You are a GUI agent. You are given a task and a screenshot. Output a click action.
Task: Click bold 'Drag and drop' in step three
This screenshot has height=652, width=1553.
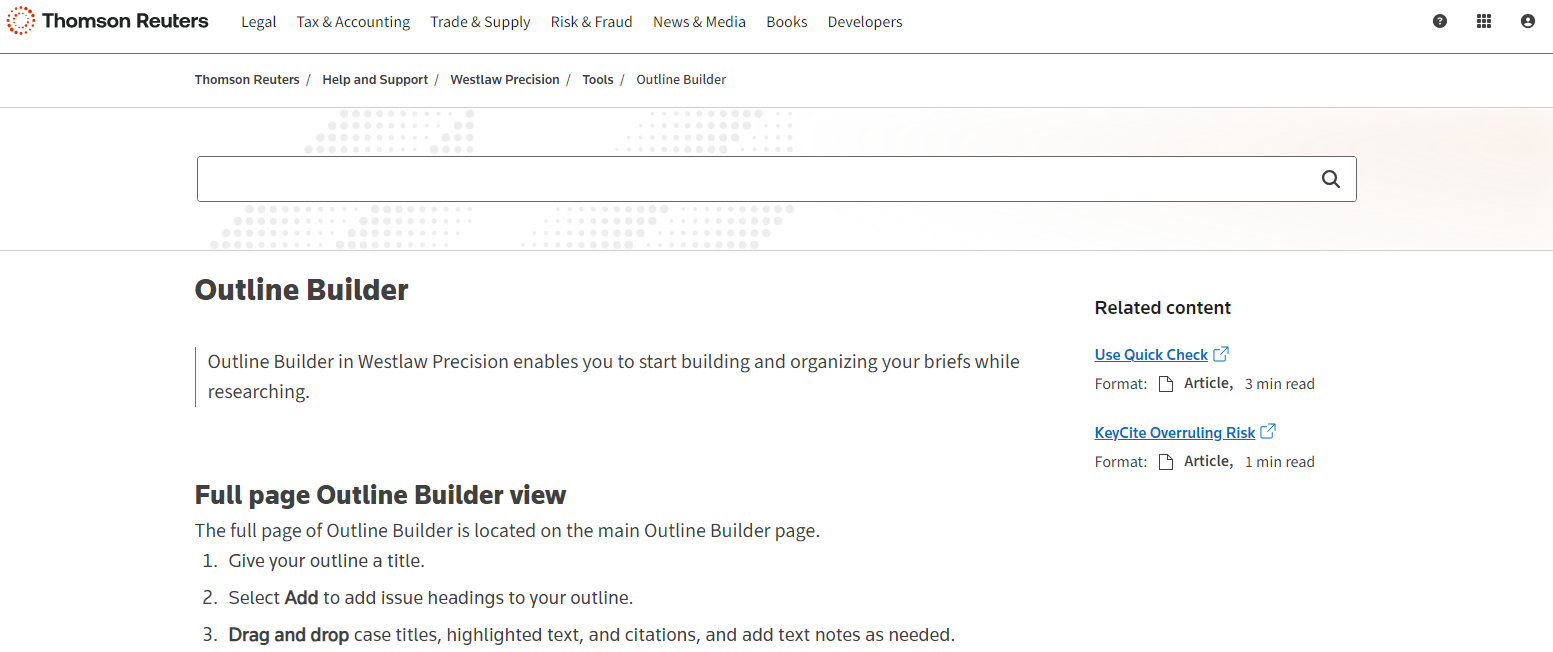tap(289, 635)
